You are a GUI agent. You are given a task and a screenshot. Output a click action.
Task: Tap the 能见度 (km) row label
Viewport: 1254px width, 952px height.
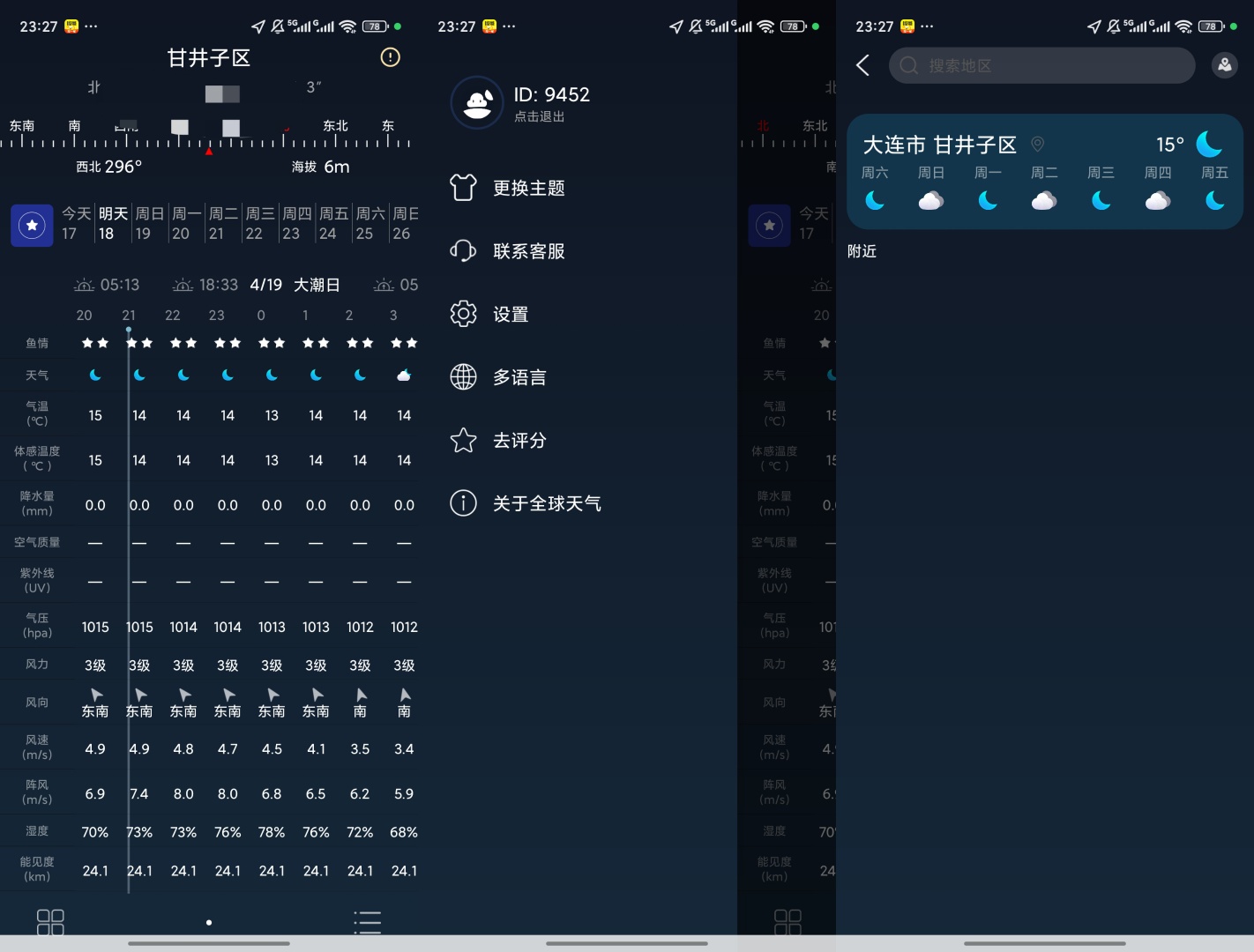click(x=37, y=869)
